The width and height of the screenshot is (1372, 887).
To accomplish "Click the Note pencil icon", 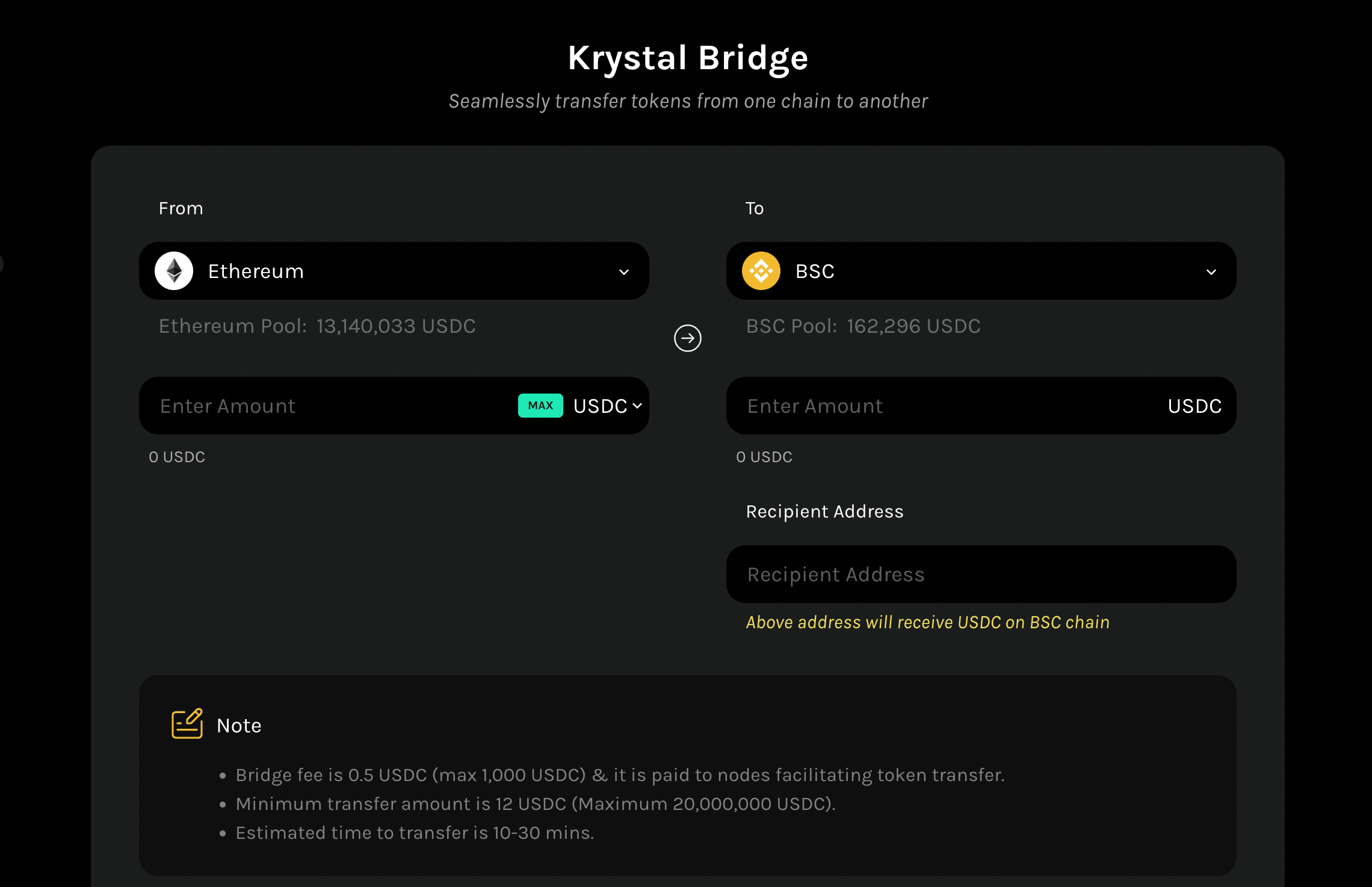I will pyautogui.click(x=187, y=723).
